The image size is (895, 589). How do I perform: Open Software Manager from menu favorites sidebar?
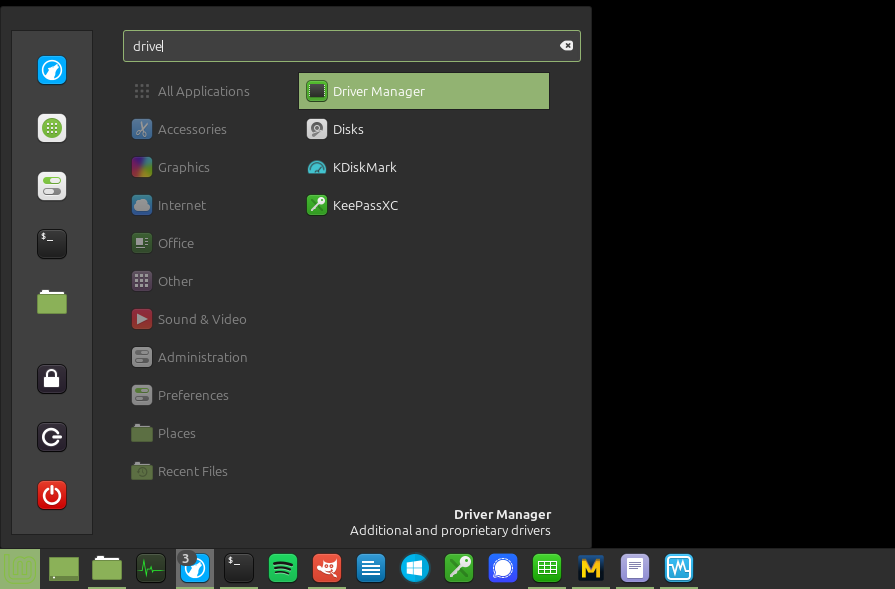pyautogui.click(x=52, y=128)
